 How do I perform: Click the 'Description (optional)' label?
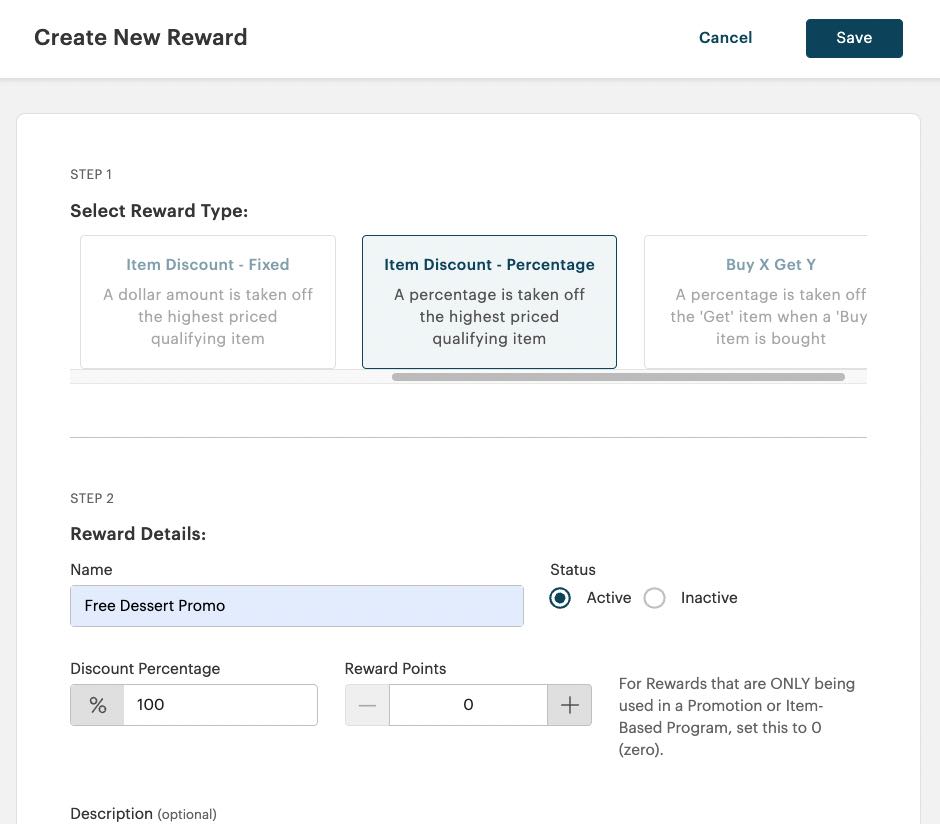tap(143, 813)
